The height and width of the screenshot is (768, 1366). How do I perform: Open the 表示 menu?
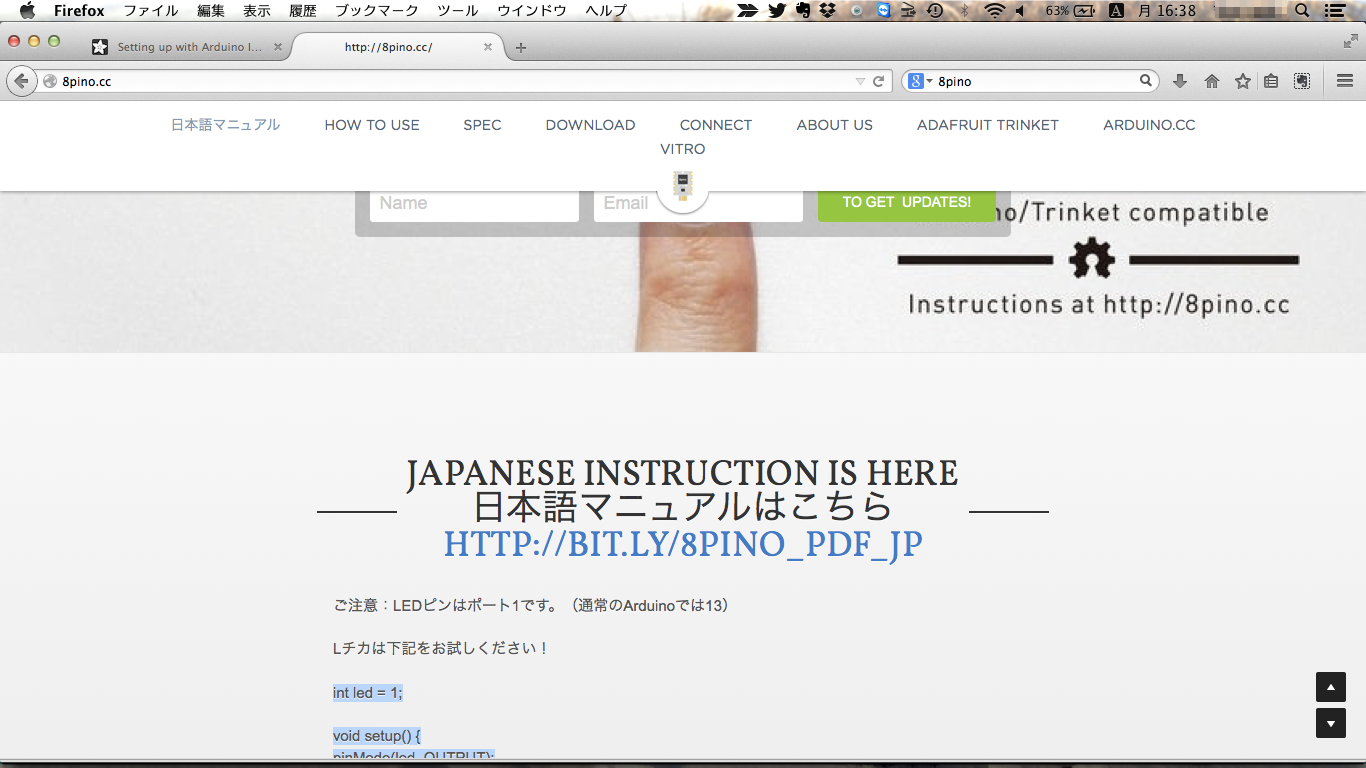click(257, 11)
